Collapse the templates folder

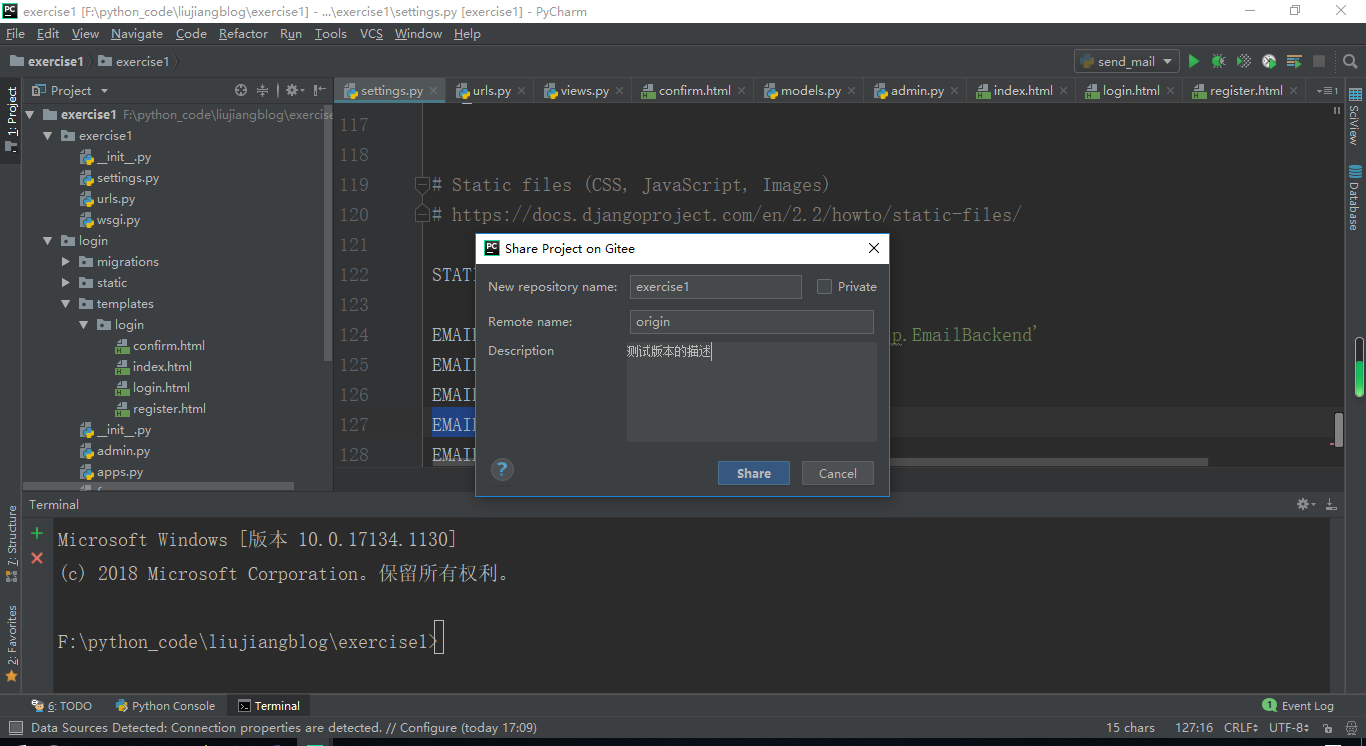click(66, 303)
